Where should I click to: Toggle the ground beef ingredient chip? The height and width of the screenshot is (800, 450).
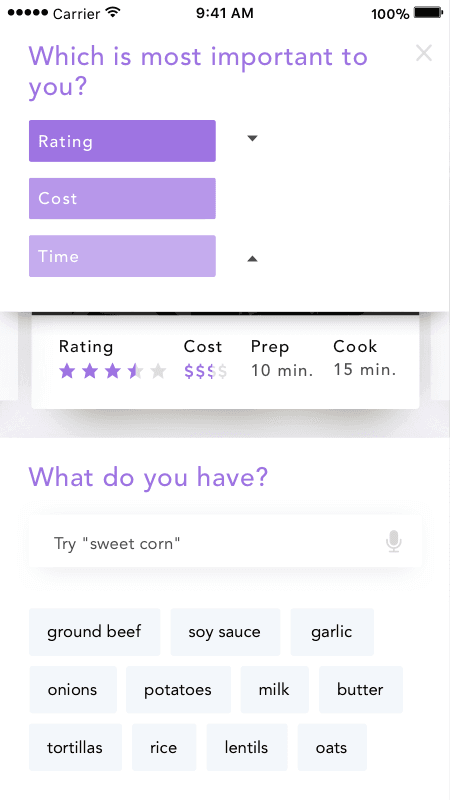(94, 632)
